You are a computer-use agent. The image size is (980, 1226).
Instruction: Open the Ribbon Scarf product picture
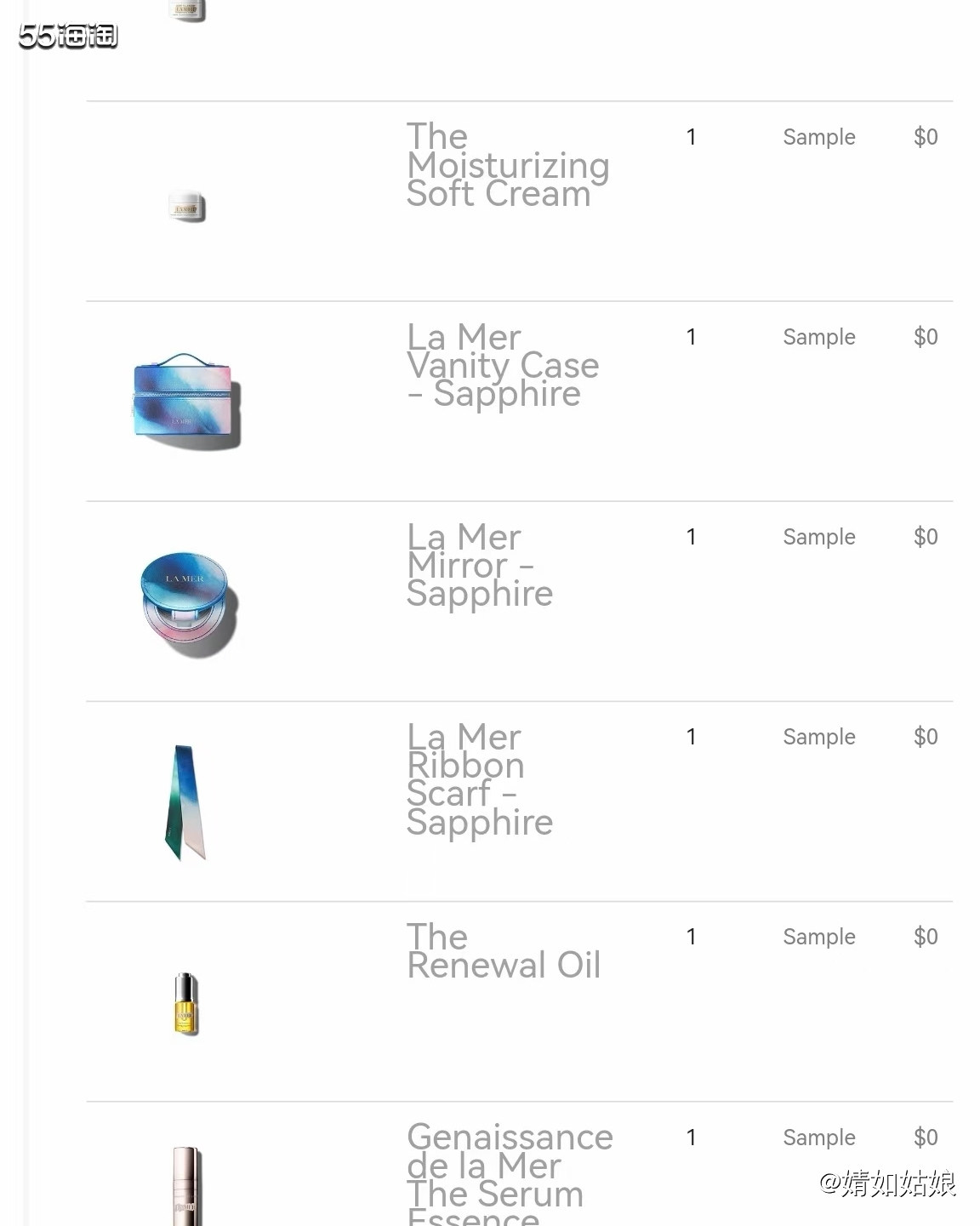coord(185,802)
